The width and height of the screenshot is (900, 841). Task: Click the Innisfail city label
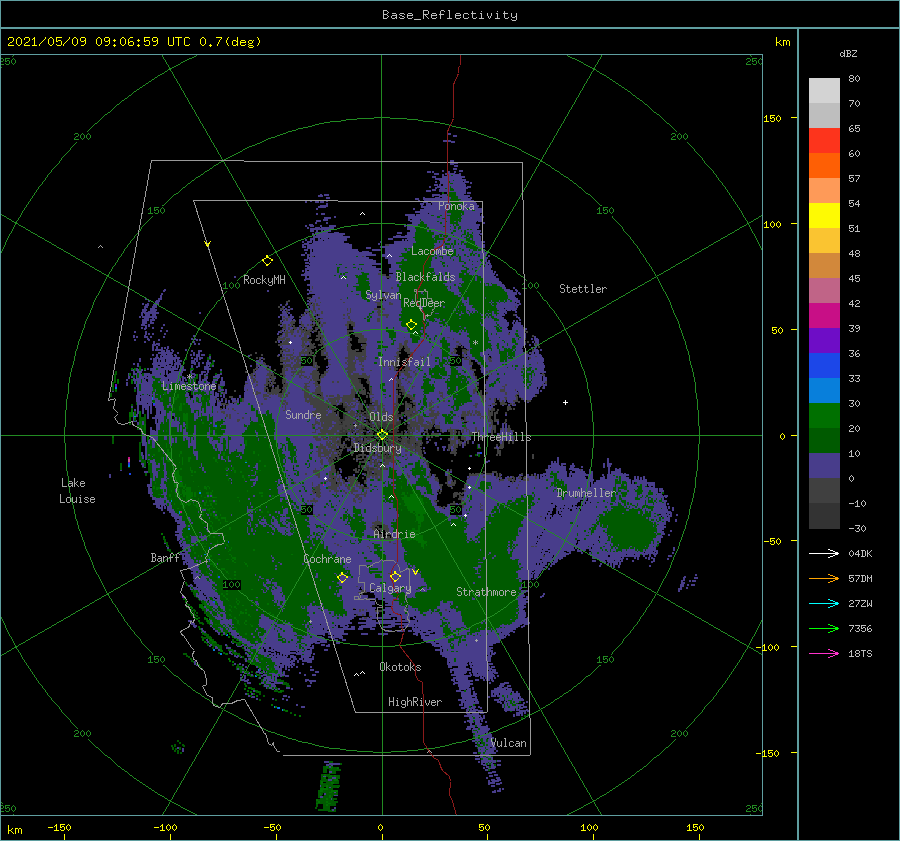coord(404,362)
